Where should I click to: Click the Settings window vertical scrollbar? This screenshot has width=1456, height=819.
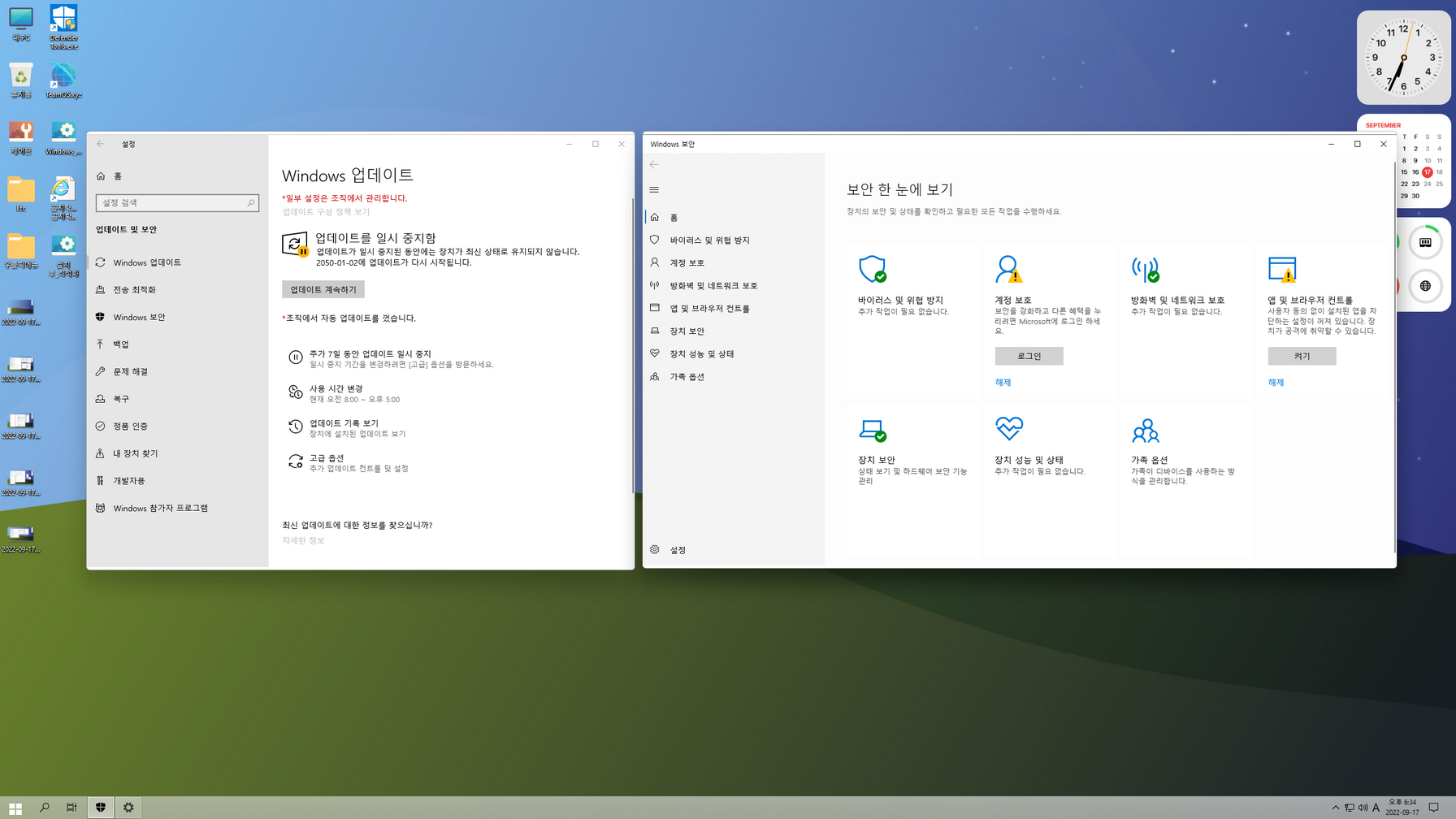click(x=632, y=344)
